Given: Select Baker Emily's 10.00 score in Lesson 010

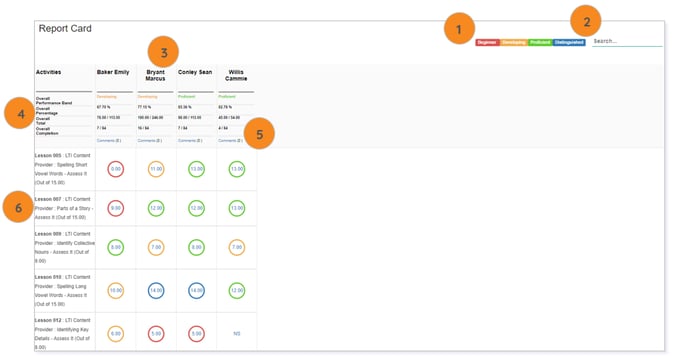Looking at the screenshot, I should 116,291.
